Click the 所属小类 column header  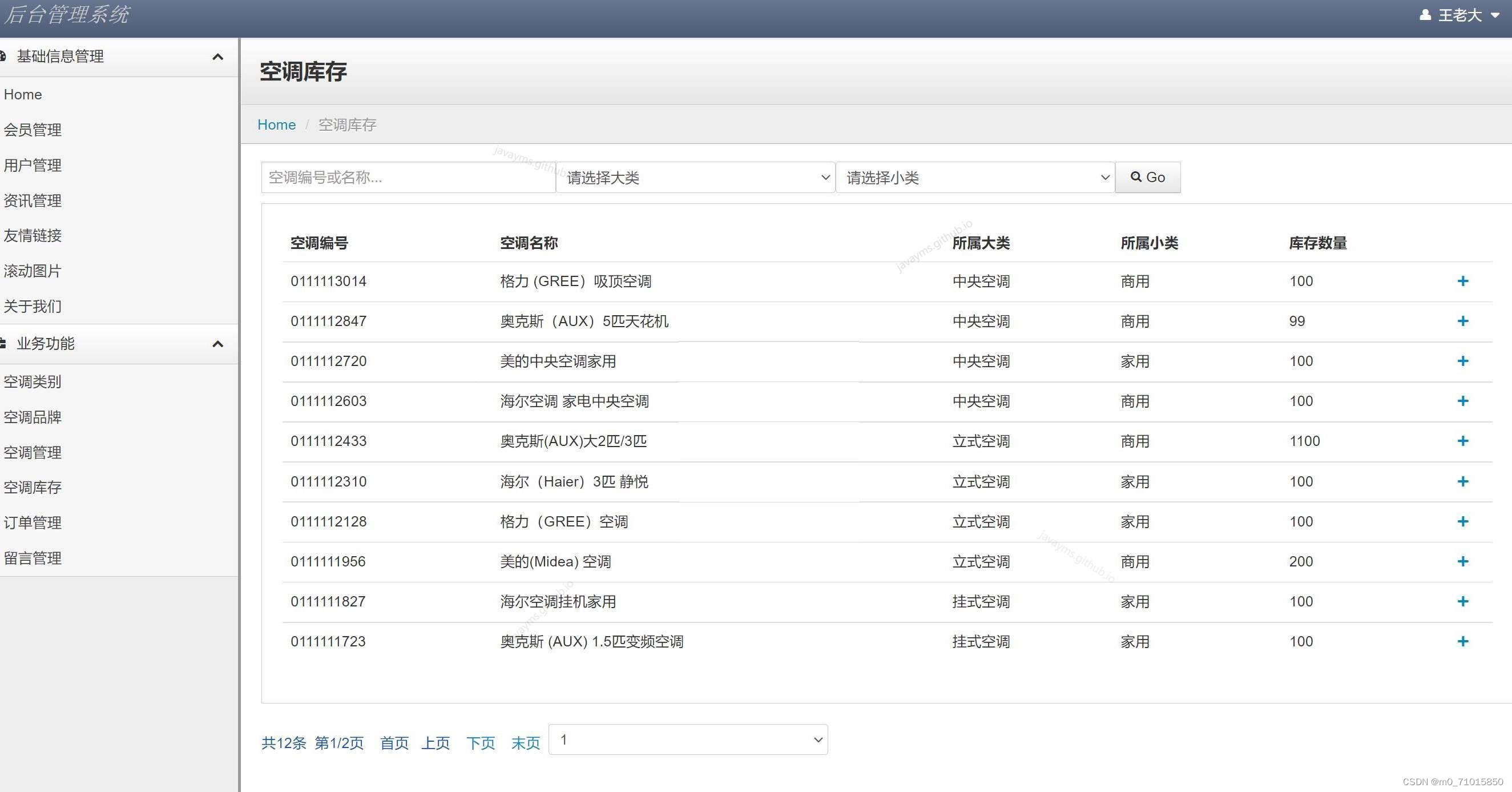1149,243
